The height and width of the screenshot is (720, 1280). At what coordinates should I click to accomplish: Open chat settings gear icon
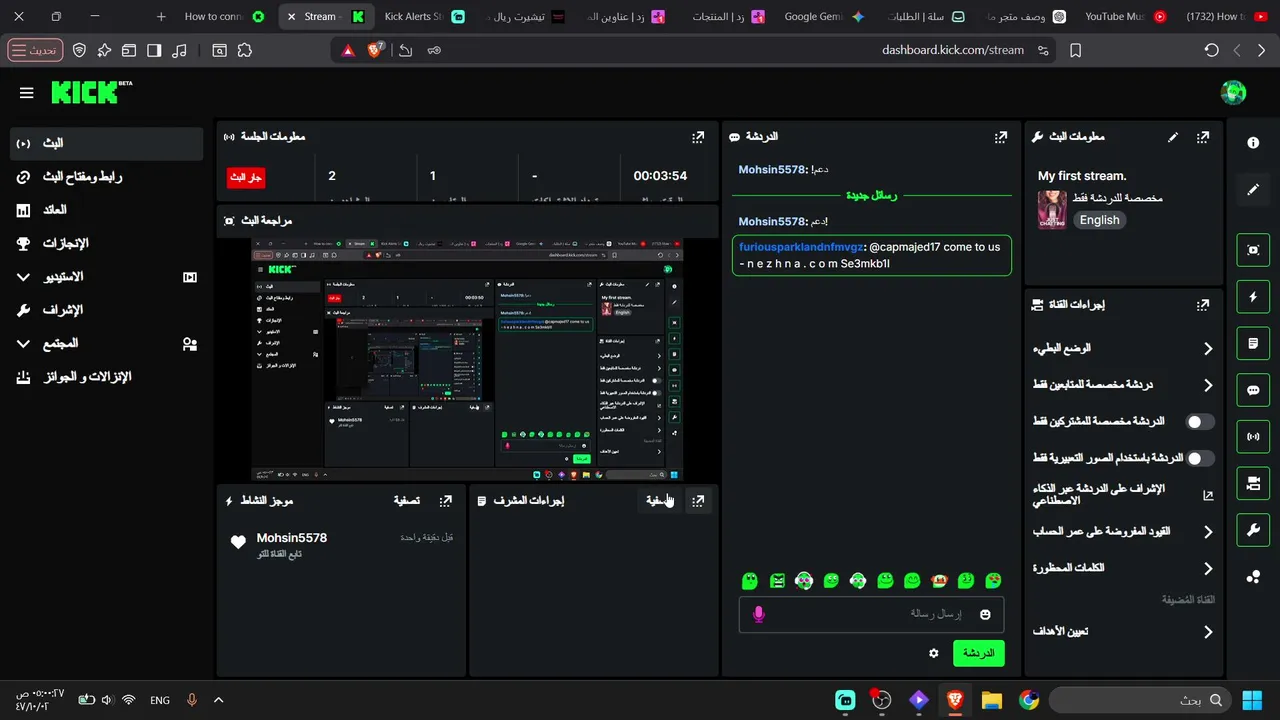click(x=934, y=653)
